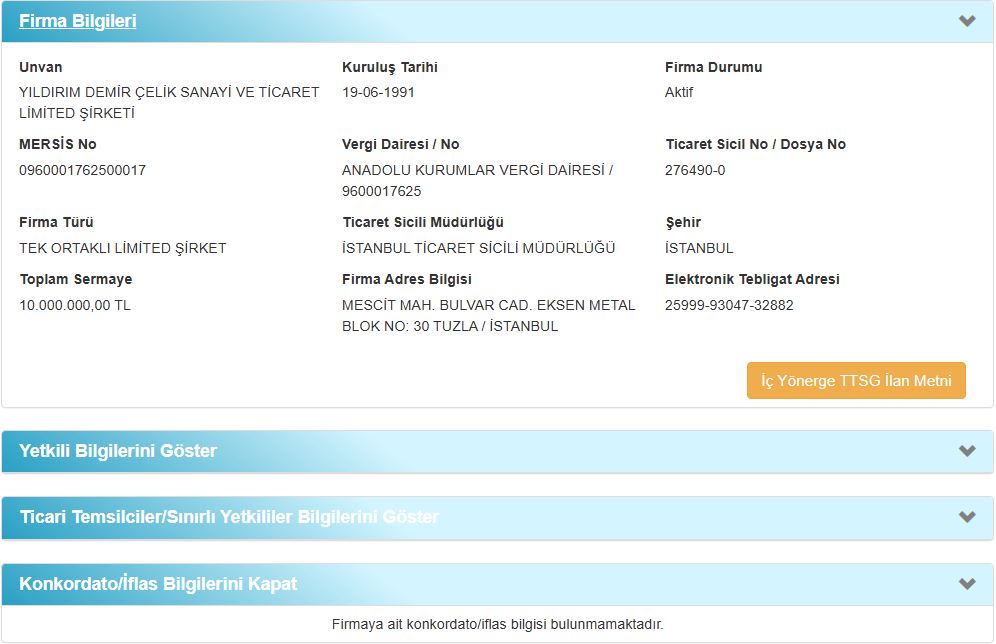Screen dimensions: 996x644
Task: Click the Elektronik Tebligat Adresi label
Action: tap(752, 279)
